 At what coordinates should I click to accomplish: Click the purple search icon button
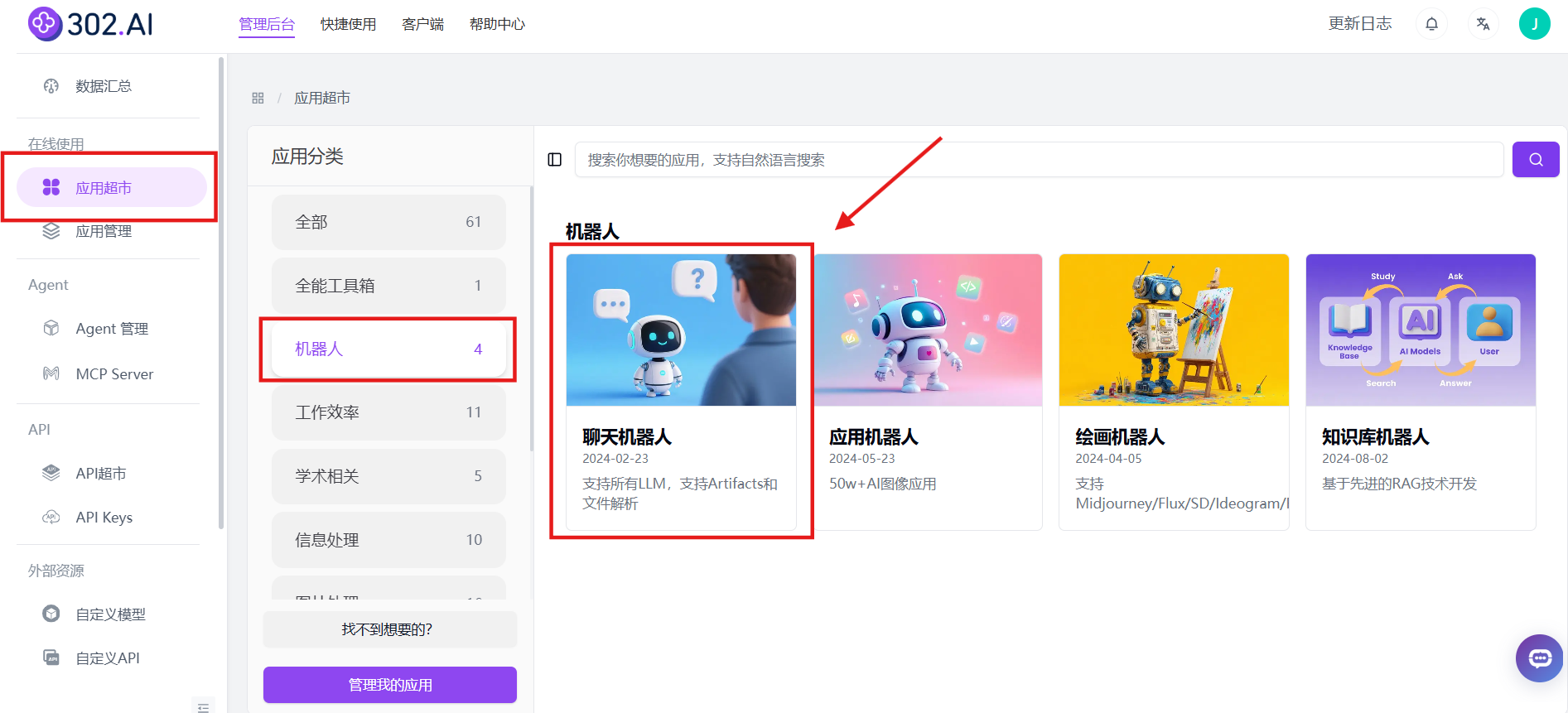click(x=1536, y=159)
